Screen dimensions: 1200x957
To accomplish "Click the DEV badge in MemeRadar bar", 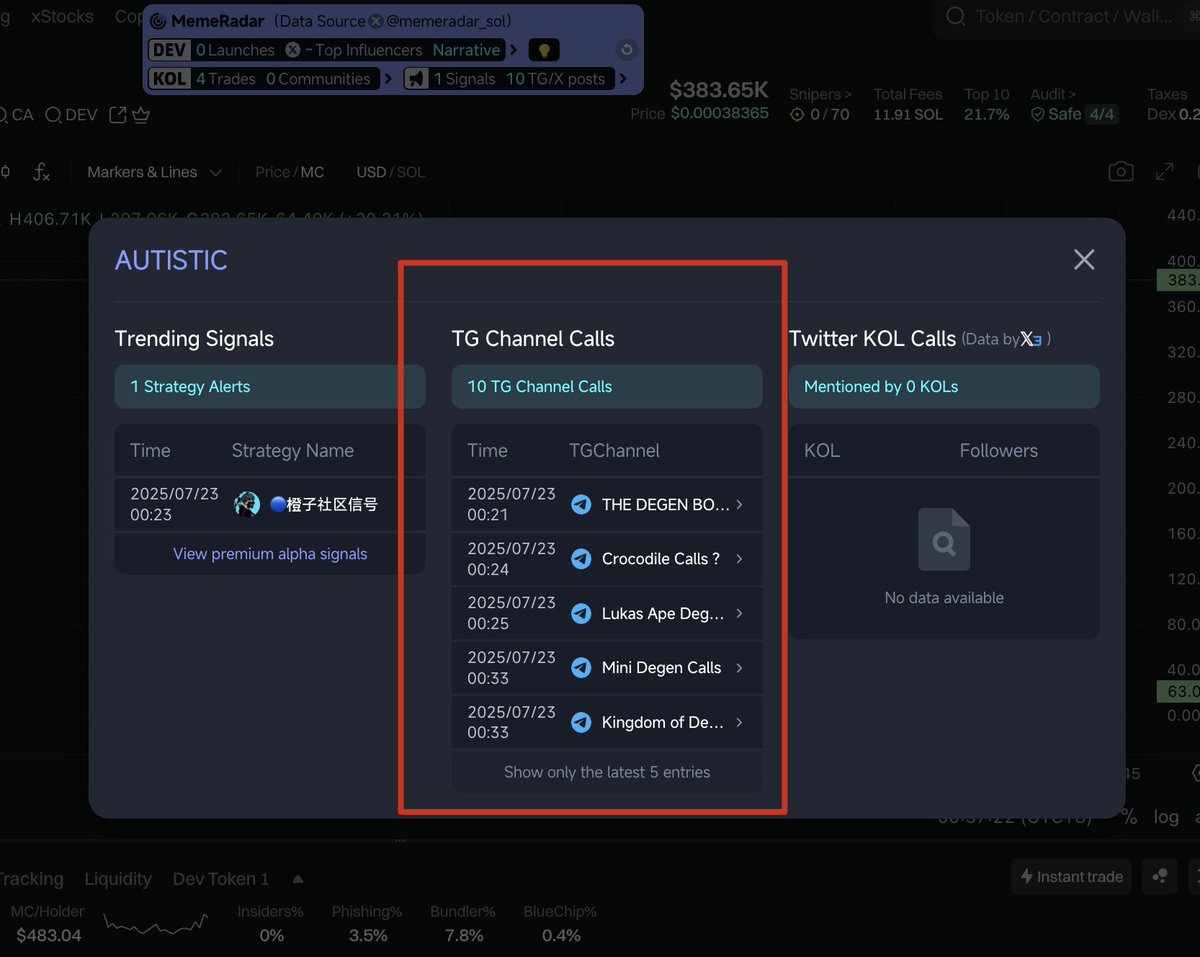I will point(170,50).
